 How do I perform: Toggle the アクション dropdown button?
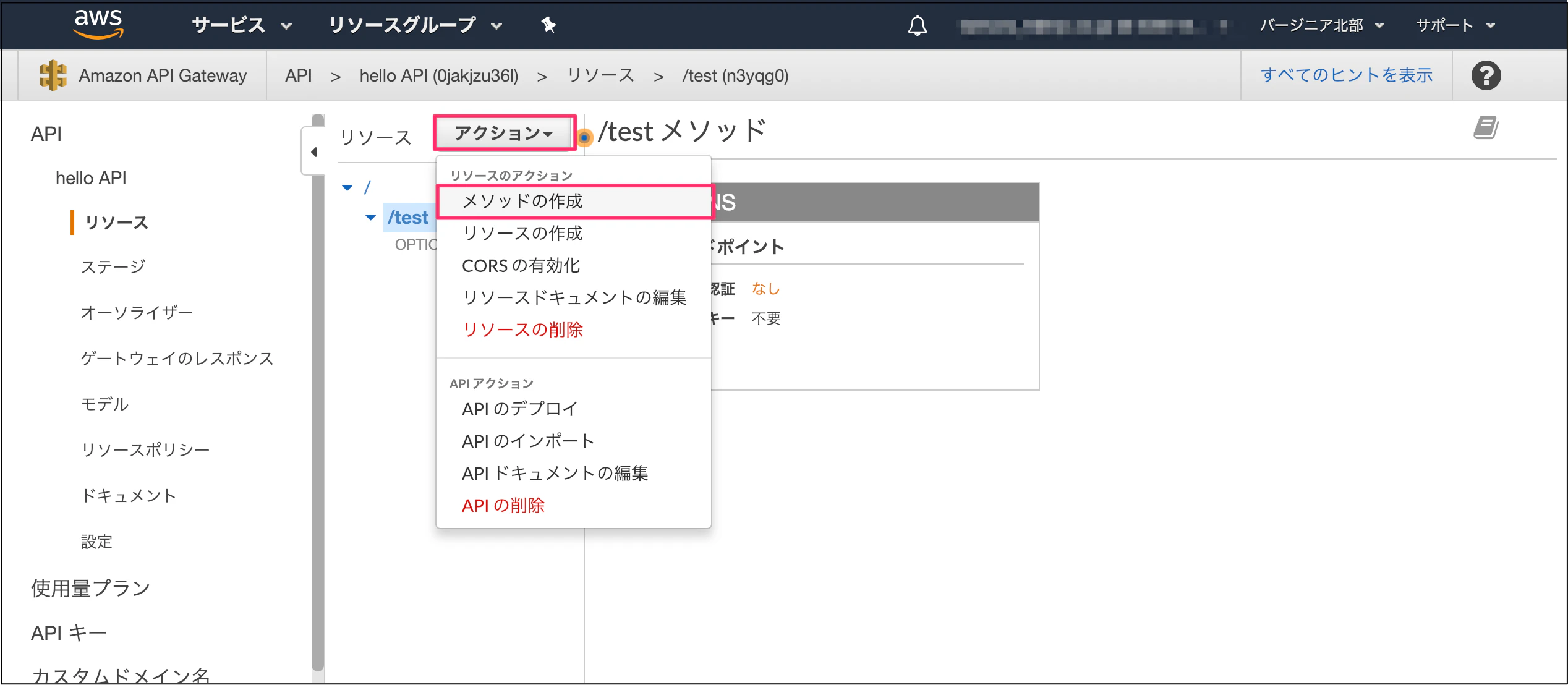click(504, 133)
